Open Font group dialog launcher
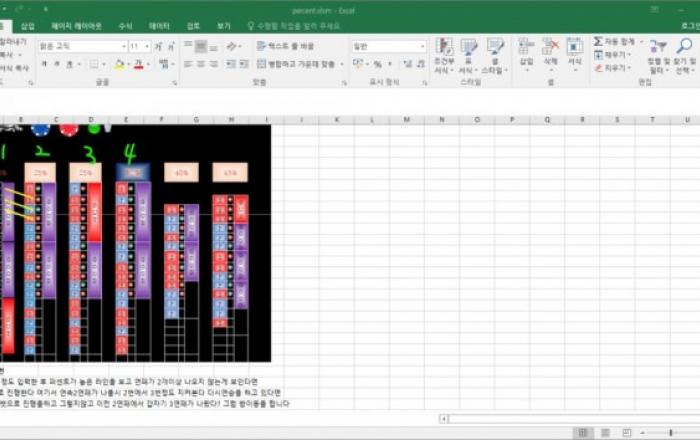The height and width of the screenshot is (440, 700). pyautogui.click(x=174, y=83)
